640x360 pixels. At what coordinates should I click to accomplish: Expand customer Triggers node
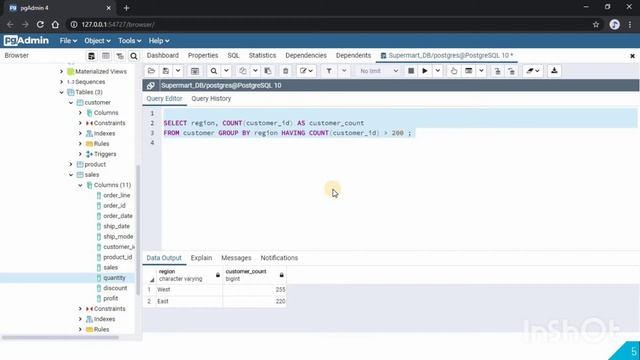80,154
